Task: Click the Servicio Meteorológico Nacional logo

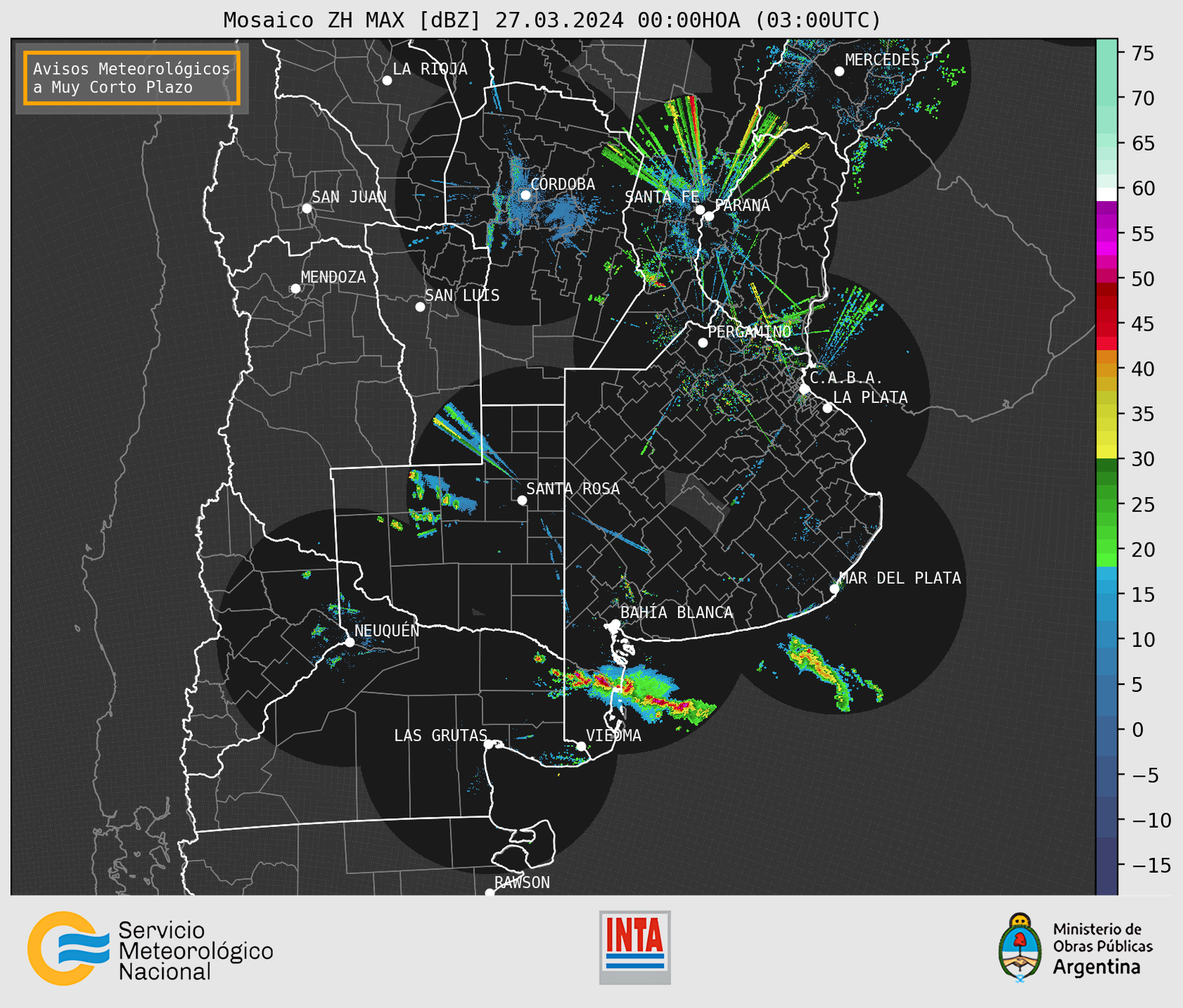Action: coord(150,948)
